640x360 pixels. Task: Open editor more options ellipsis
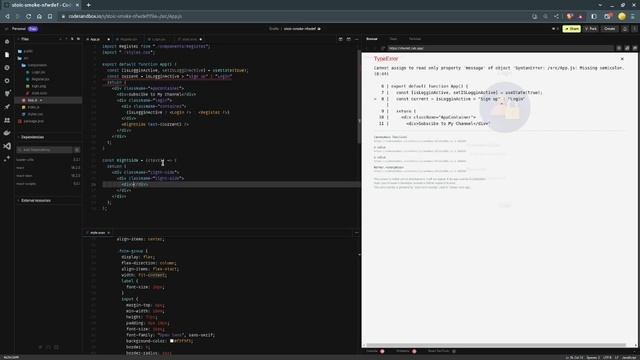(356, 39)
